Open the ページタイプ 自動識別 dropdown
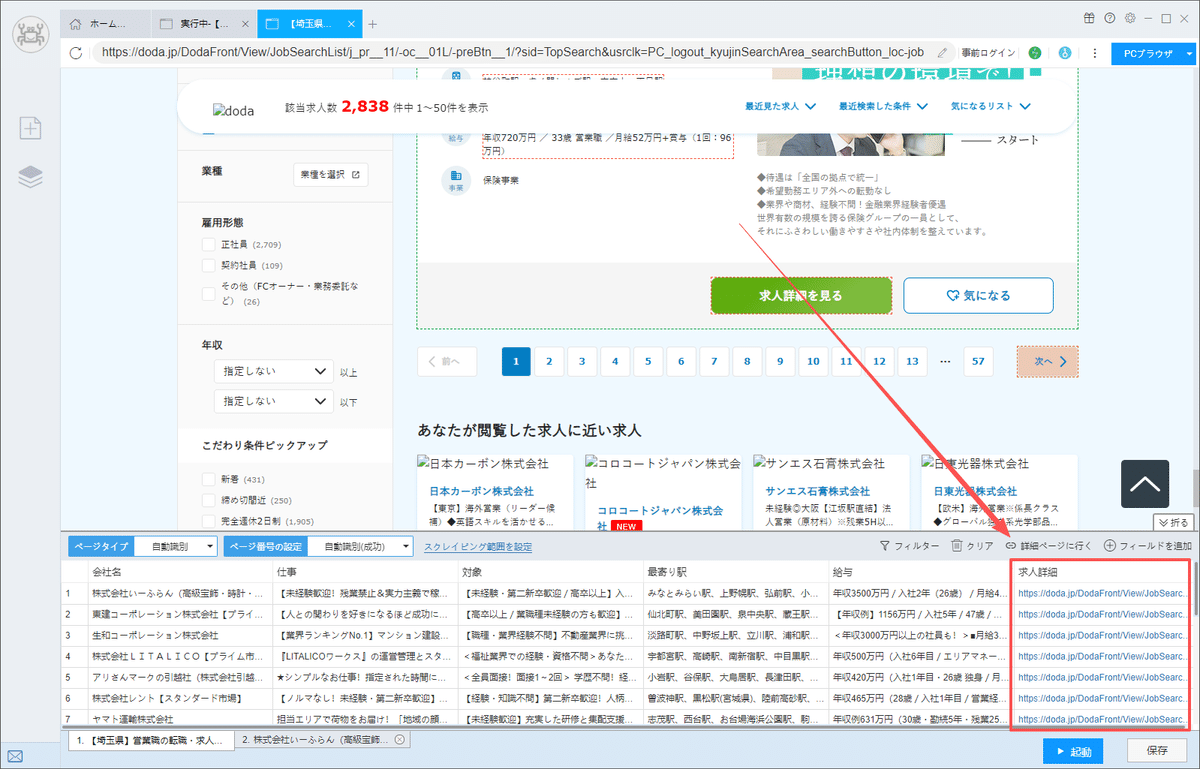 click(x=175, y=546)
